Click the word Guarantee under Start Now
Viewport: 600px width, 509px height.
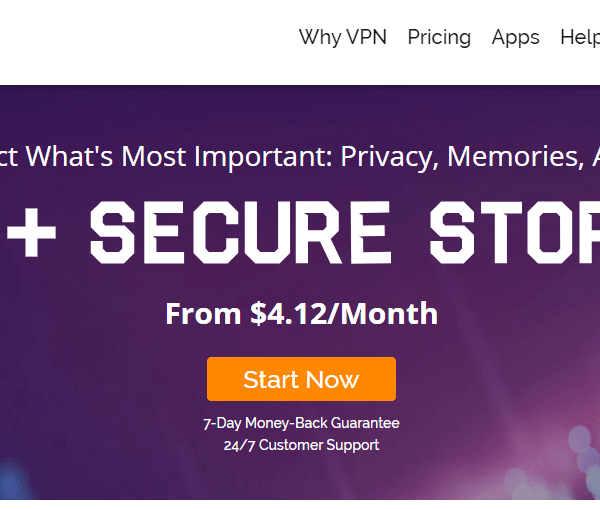tap(365, 423)
